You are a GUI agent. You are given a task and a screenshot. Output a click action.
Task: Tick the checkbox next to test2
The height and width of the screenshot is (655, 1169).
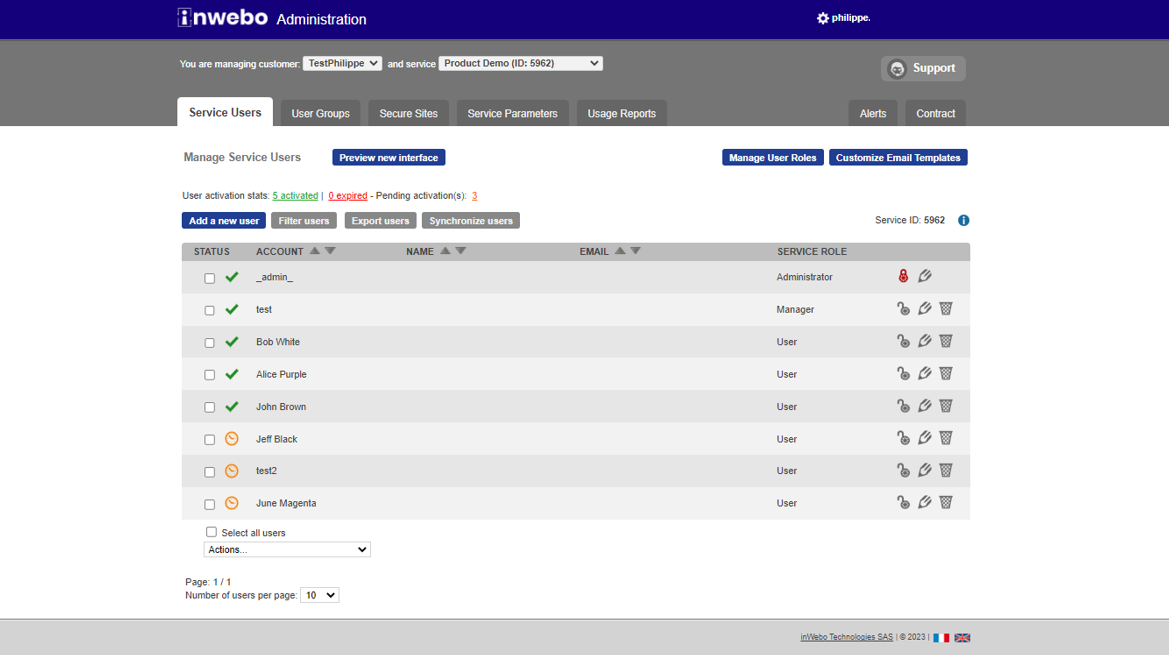coord(209,470)
